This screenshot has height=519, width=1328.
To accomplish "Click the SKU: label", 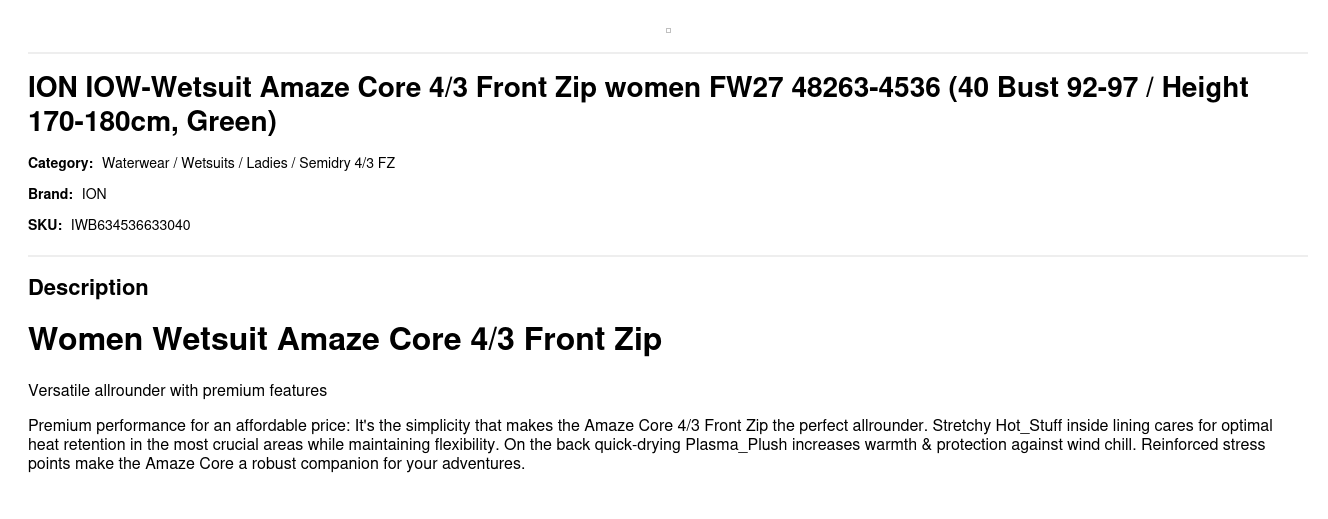I will click(x=45, y=225).
